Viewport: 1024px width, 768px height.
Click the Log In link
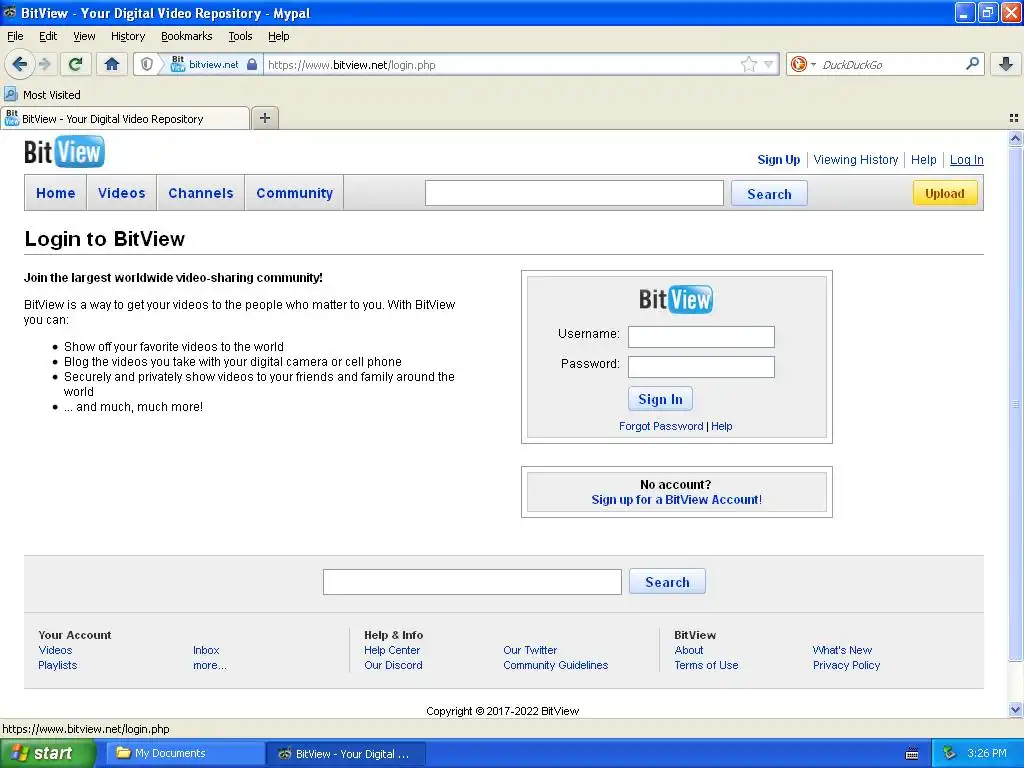[967, 159]
